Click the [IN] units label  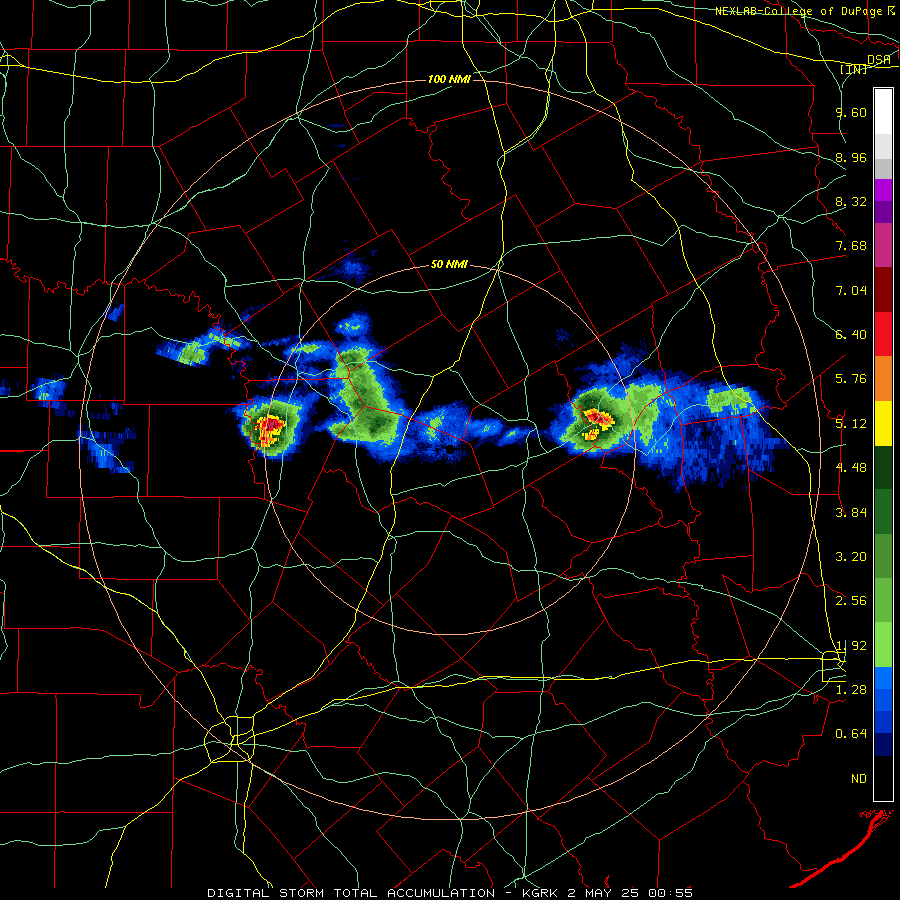[854, 69]
